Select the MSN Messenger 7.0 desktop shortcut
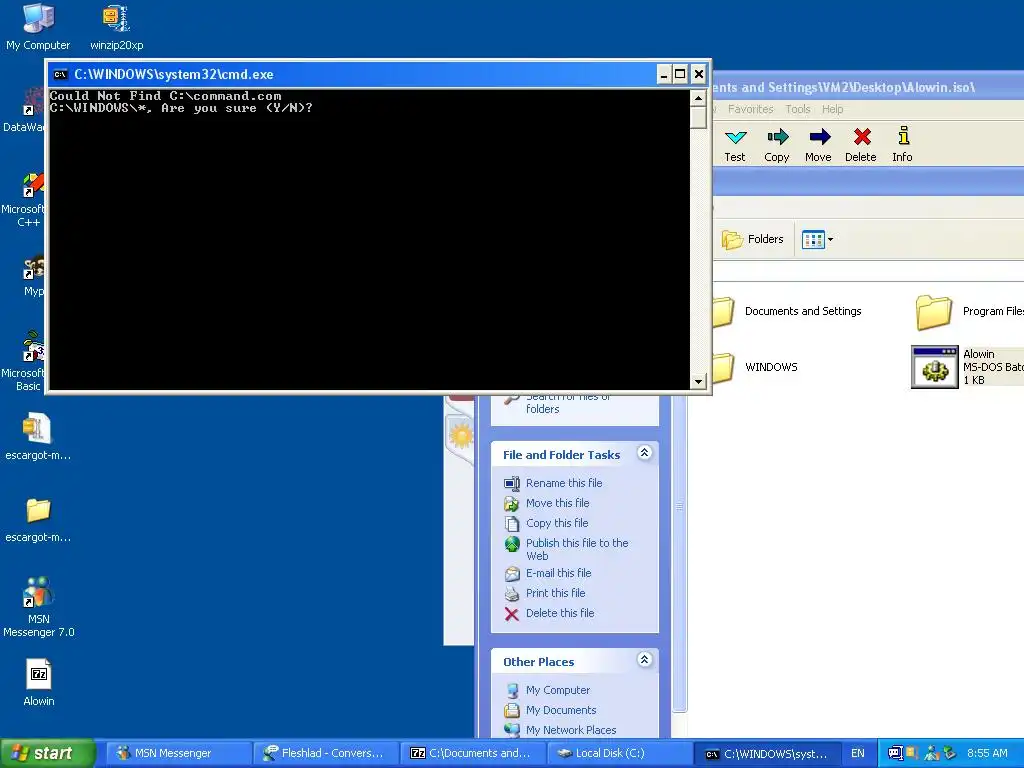The image size is (1024, 768). tap(39, 607)
